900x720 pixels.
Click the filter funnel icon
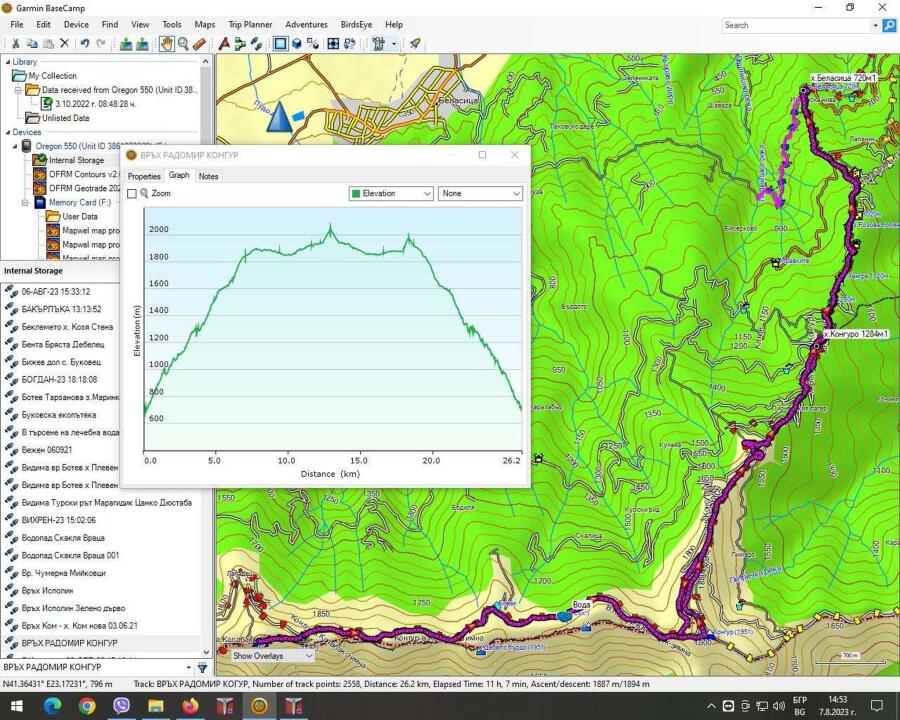(203, 667)
